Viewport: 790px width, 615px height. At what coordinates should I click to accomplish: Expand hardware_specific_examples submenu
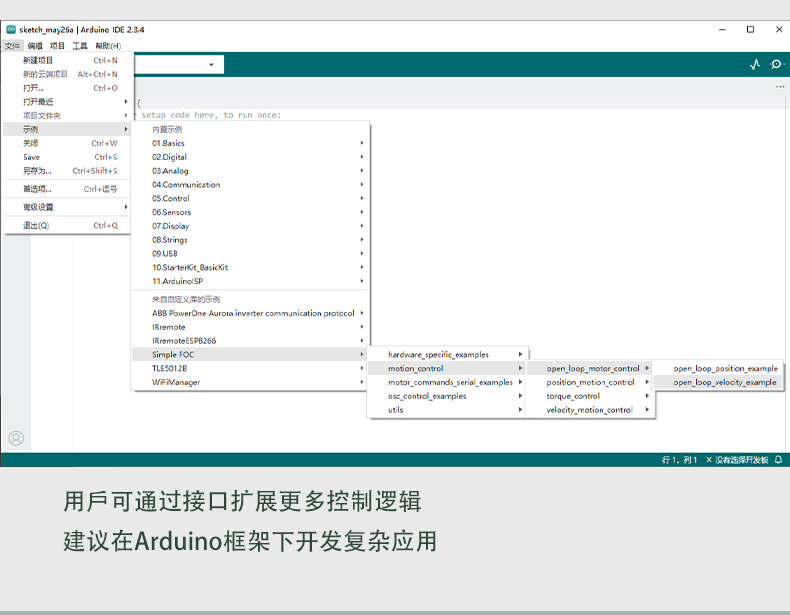point(447,355)
